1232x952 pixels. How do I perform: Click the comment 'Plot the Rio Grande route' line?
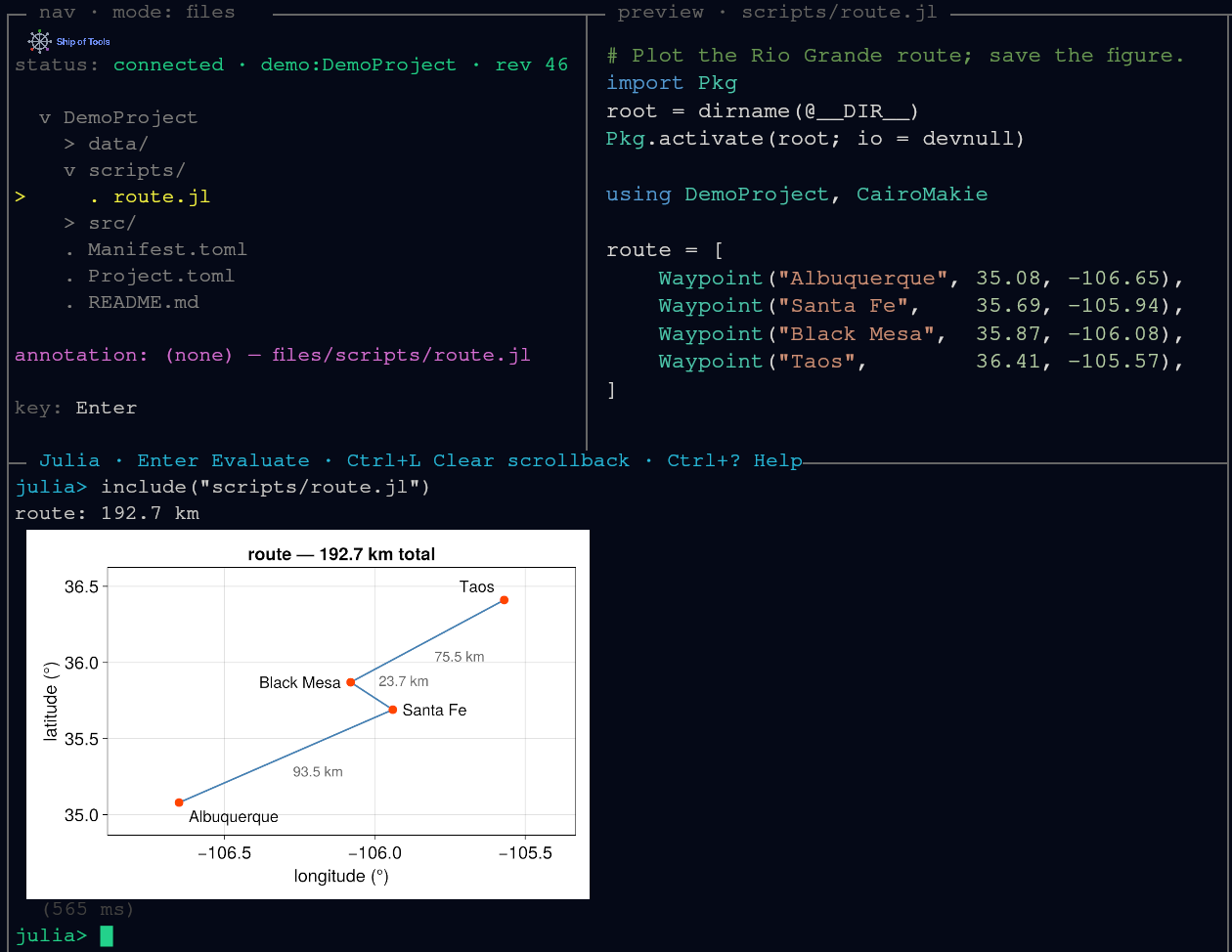[896, 56]
